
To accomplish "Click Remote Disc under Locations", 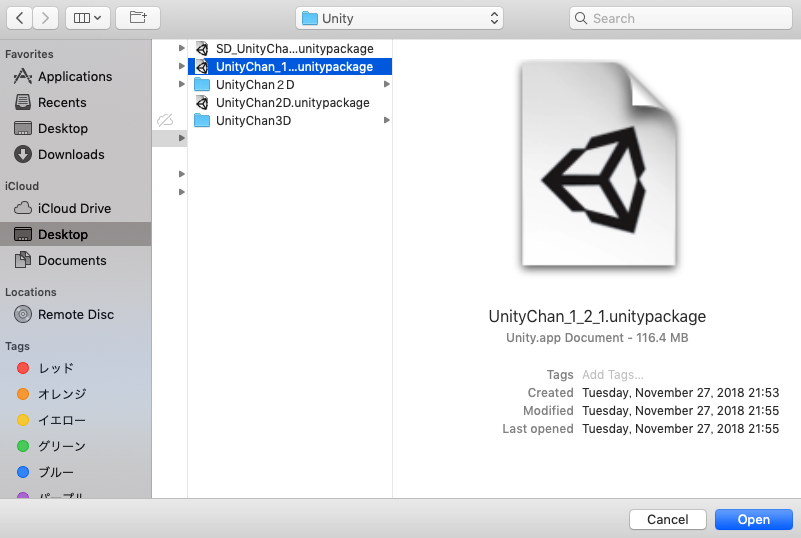I will [x=76, y=314].
